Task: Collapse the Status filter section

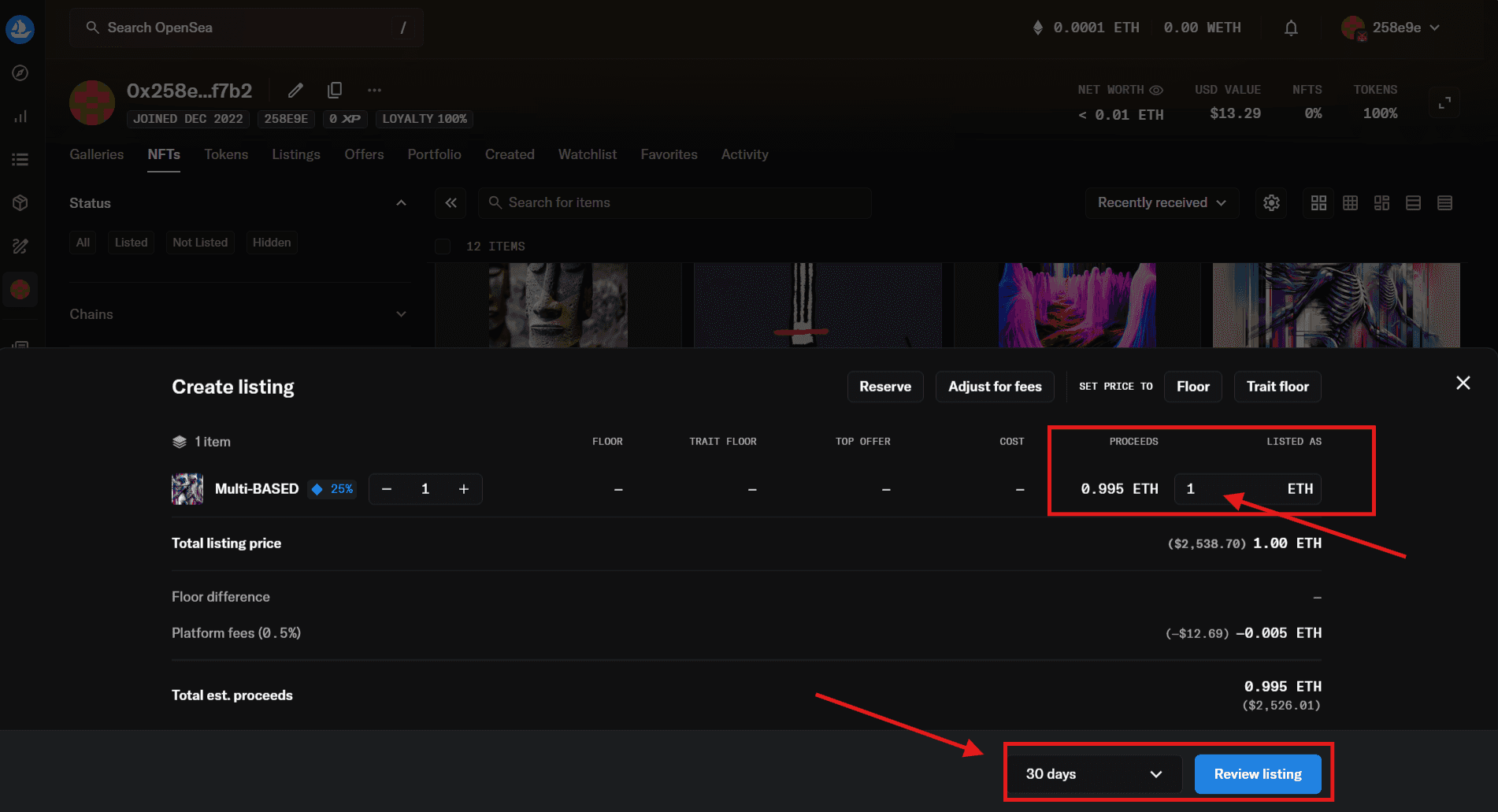Action: click(401, 203)
